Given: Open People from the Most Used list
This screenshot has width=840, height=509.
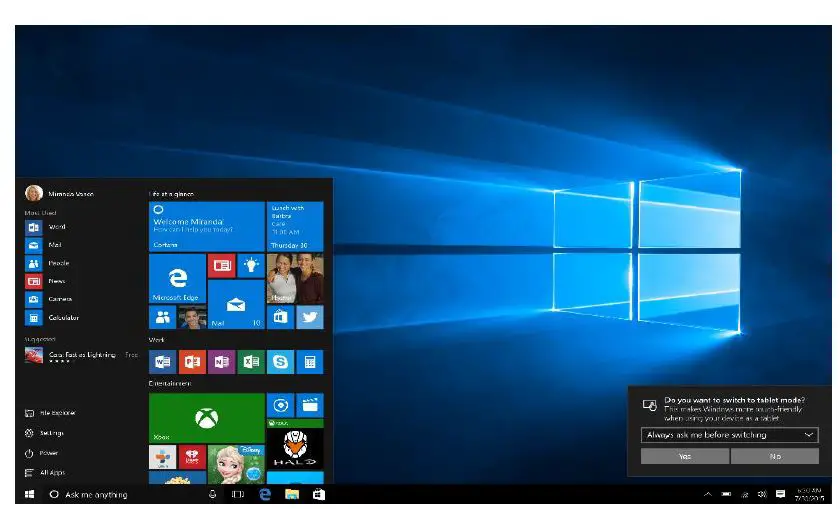Looking at the screenshot, I should pyautogui.click(x=47, y=263).
